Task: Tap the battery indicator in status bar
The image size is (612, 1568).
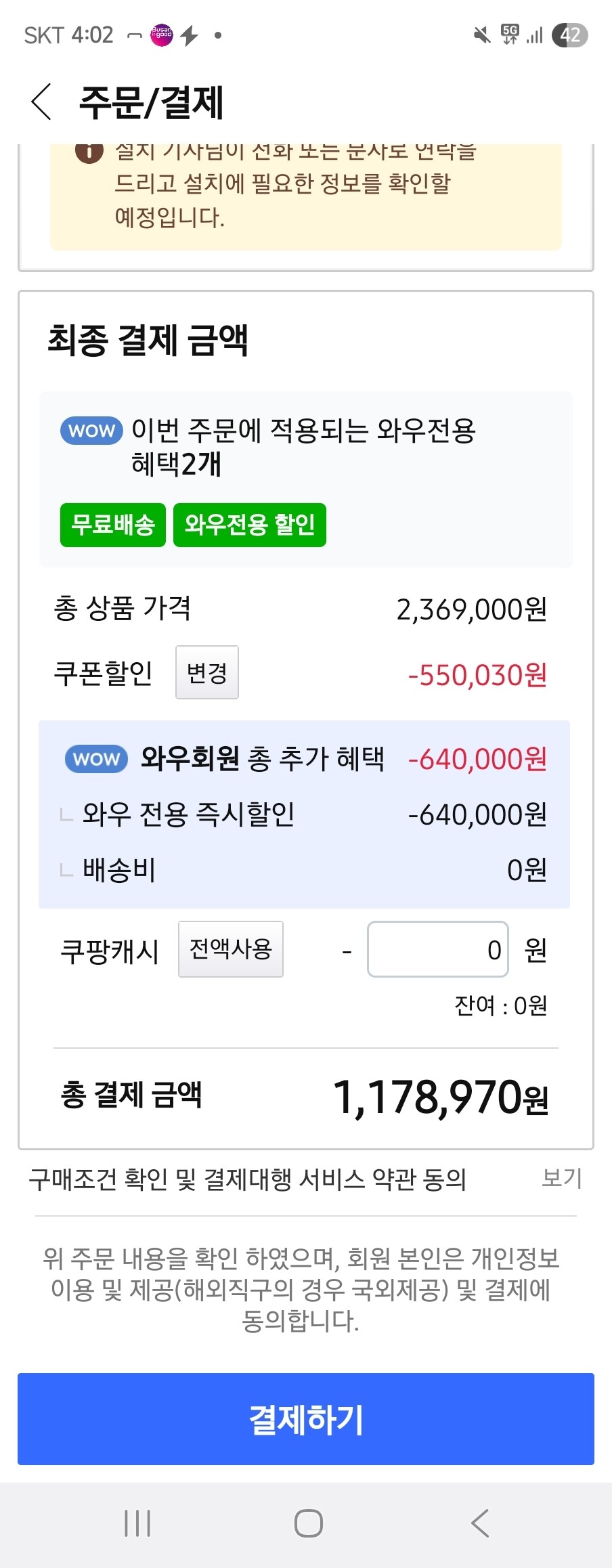Action: point(570,35)
